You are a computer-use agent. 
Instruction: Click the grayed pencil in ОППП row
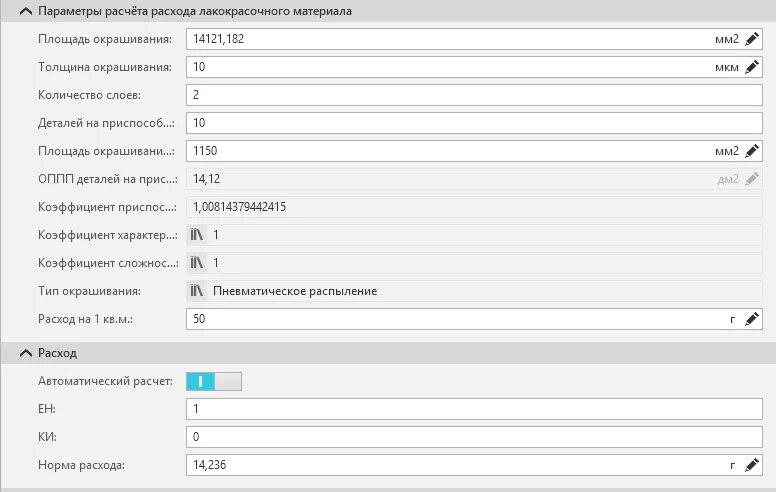click(751, 179)
